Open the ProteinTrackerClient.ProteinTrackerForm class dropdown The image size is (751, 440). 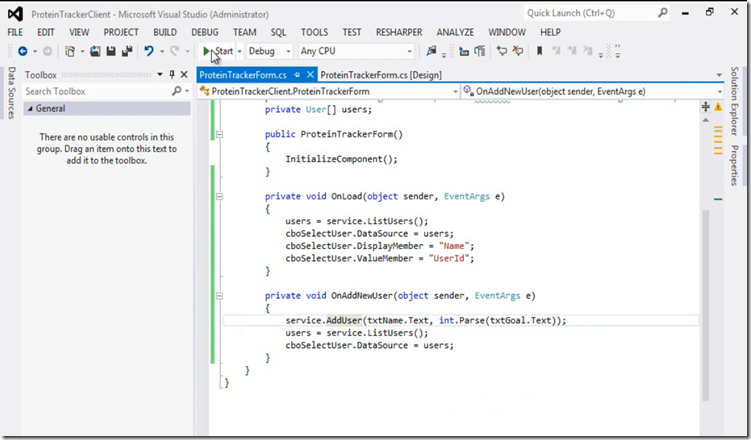(329, 91)
